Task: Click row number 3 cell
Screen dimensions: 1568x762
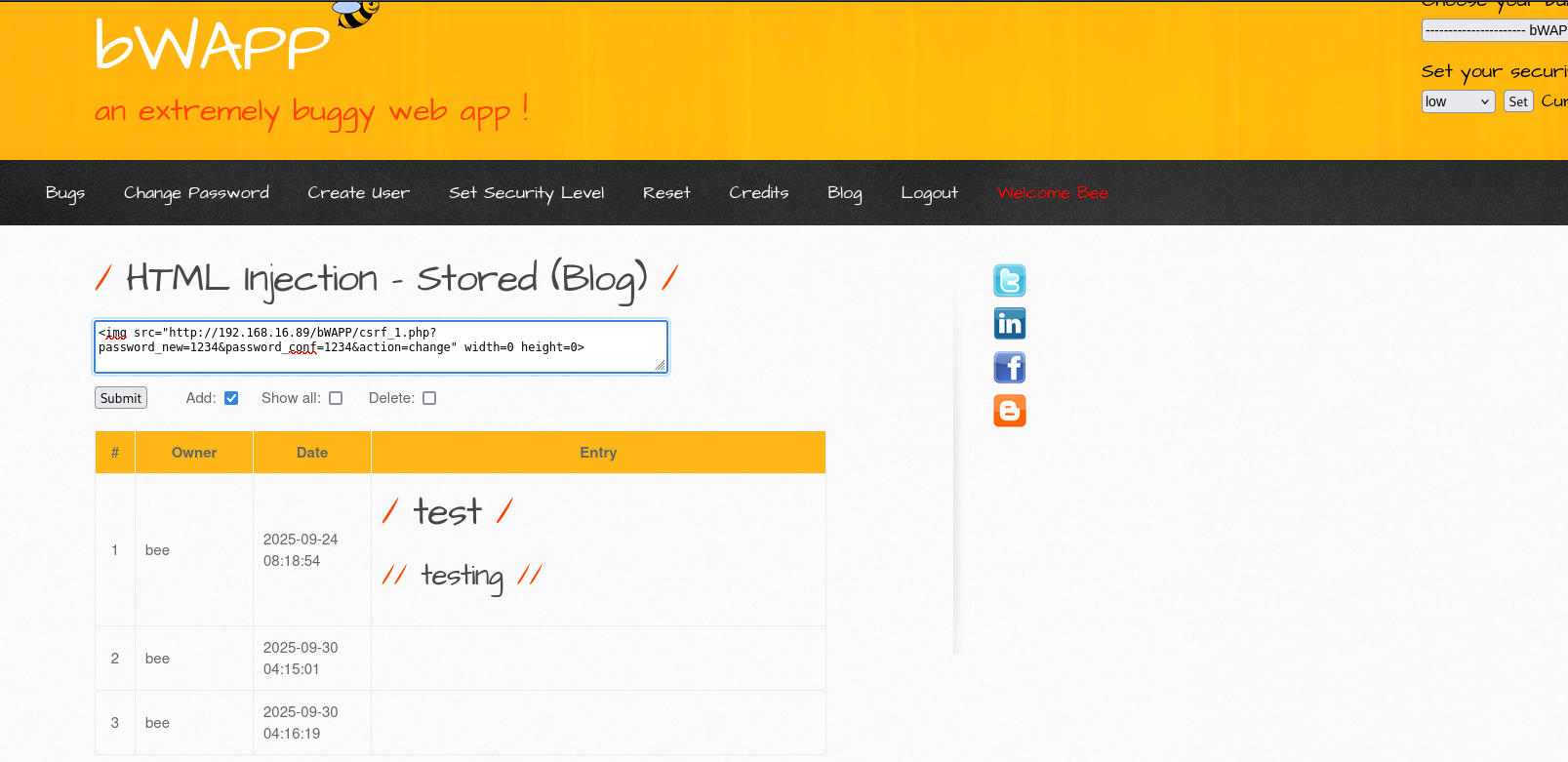Action: [x=115, y=723]
